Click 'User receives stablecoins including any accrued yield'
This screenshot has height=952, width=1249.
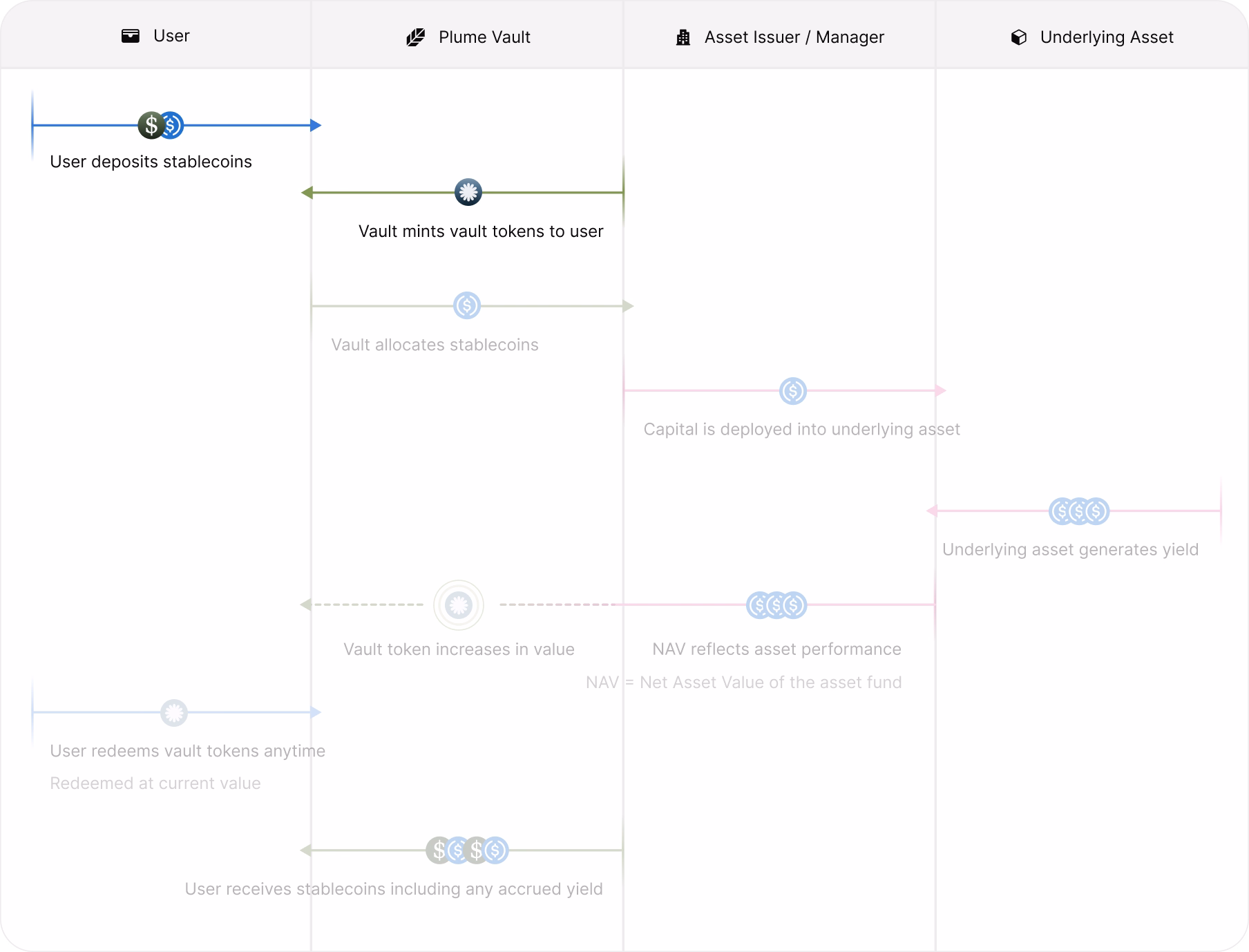[x=394, y=889]
